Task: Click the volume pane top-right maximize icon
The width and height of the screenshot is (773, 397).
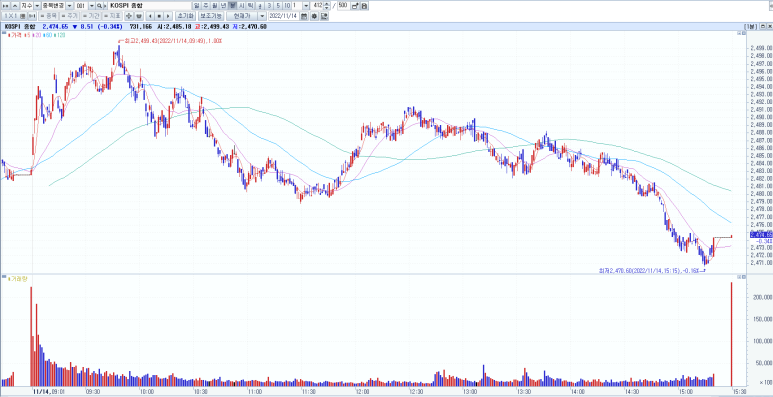Action: [x=743, y=278]
